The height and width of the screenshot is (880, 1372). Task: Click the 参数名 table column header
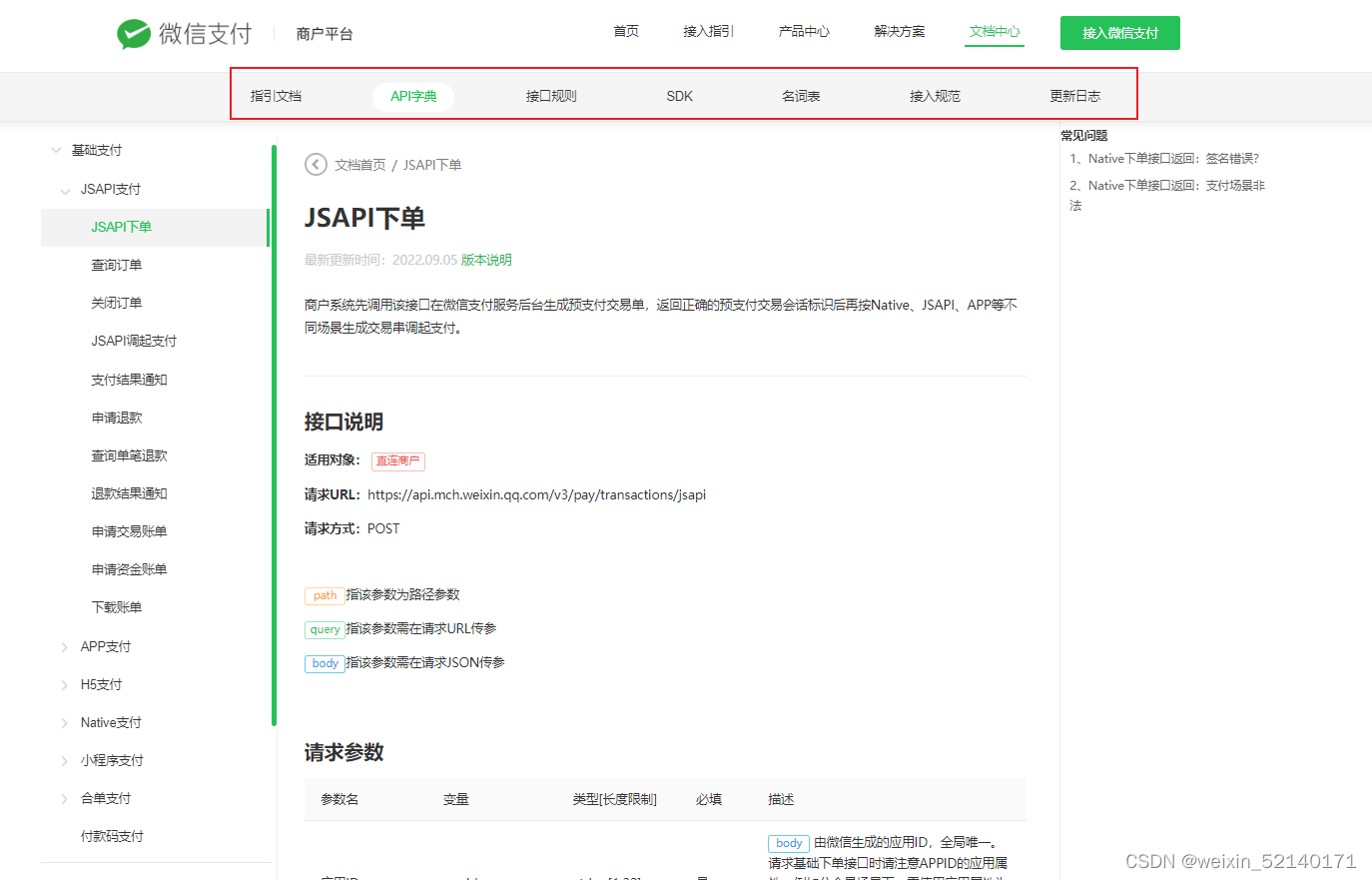coord(340,799)
